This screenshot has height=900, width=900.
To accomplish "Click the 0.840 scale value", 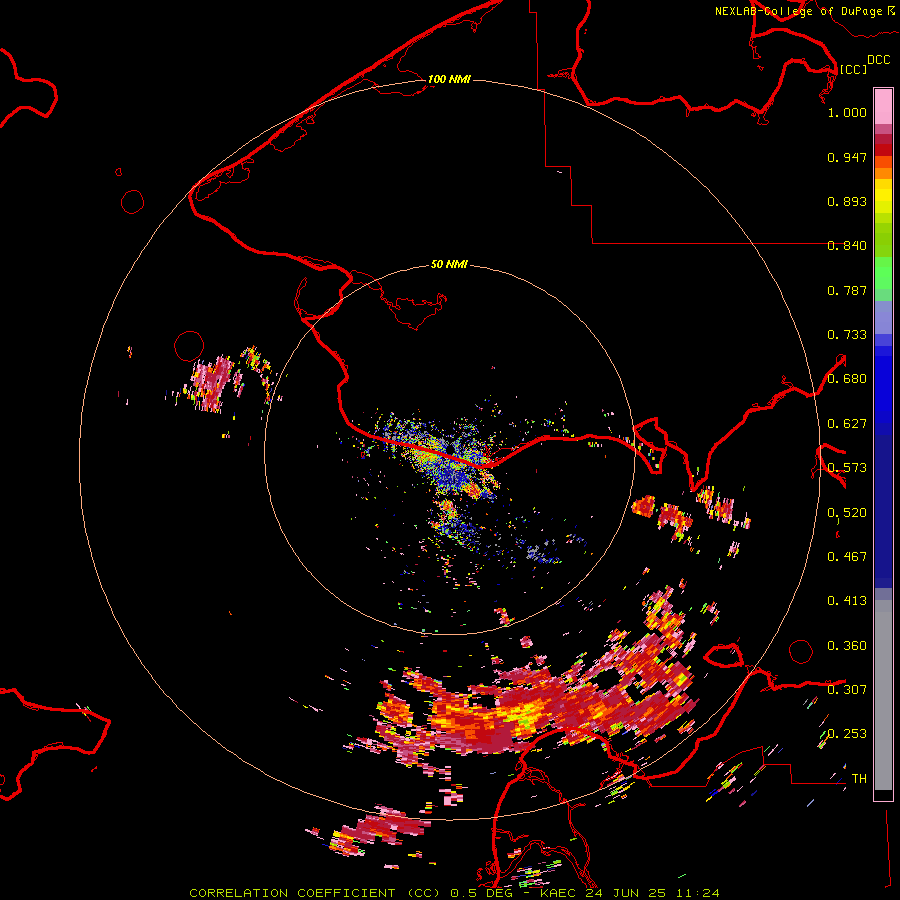I will click(847, 246).
